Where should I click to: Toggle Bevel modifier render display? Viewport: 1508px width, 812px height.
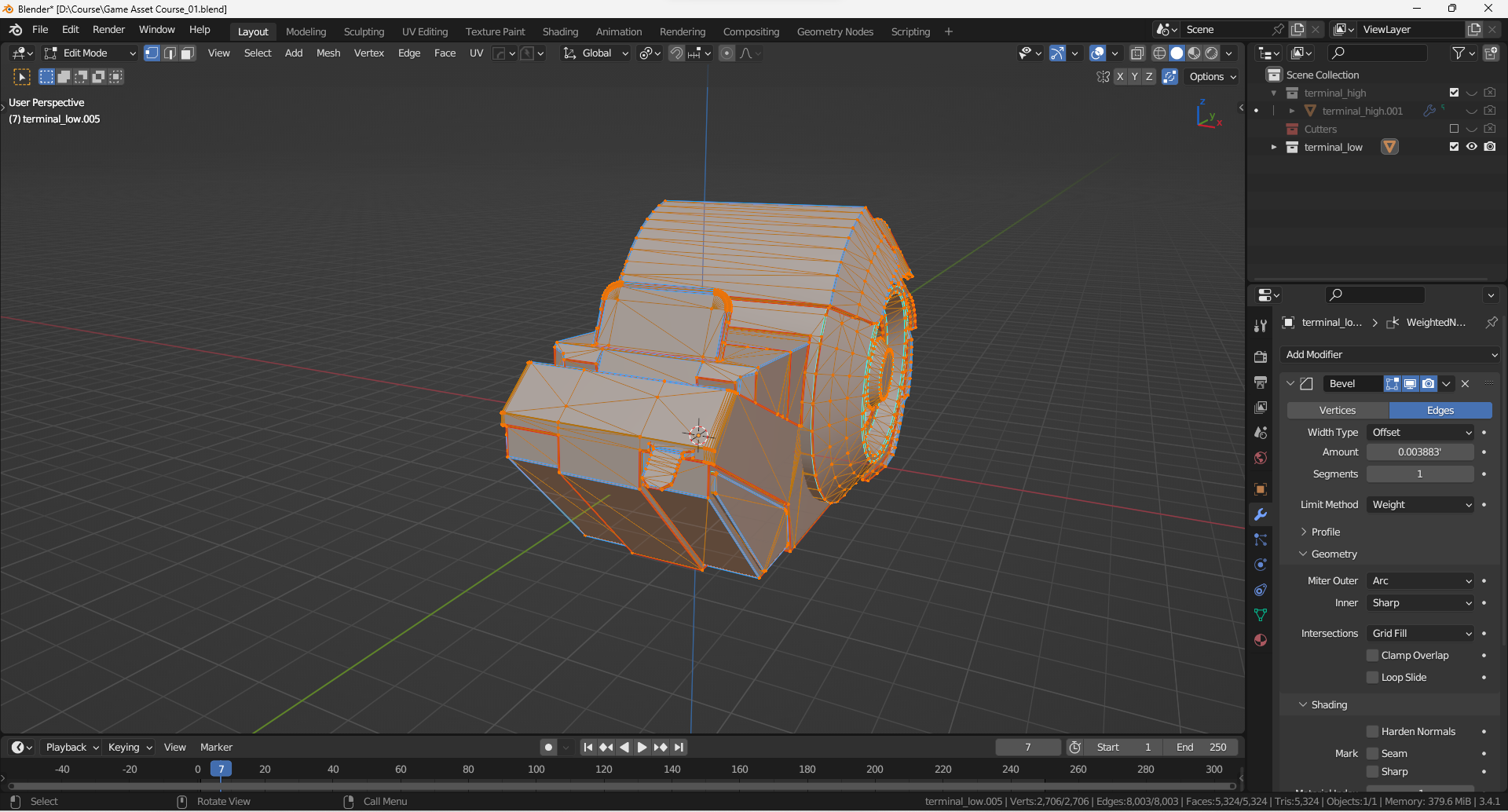click(1429, 384)
